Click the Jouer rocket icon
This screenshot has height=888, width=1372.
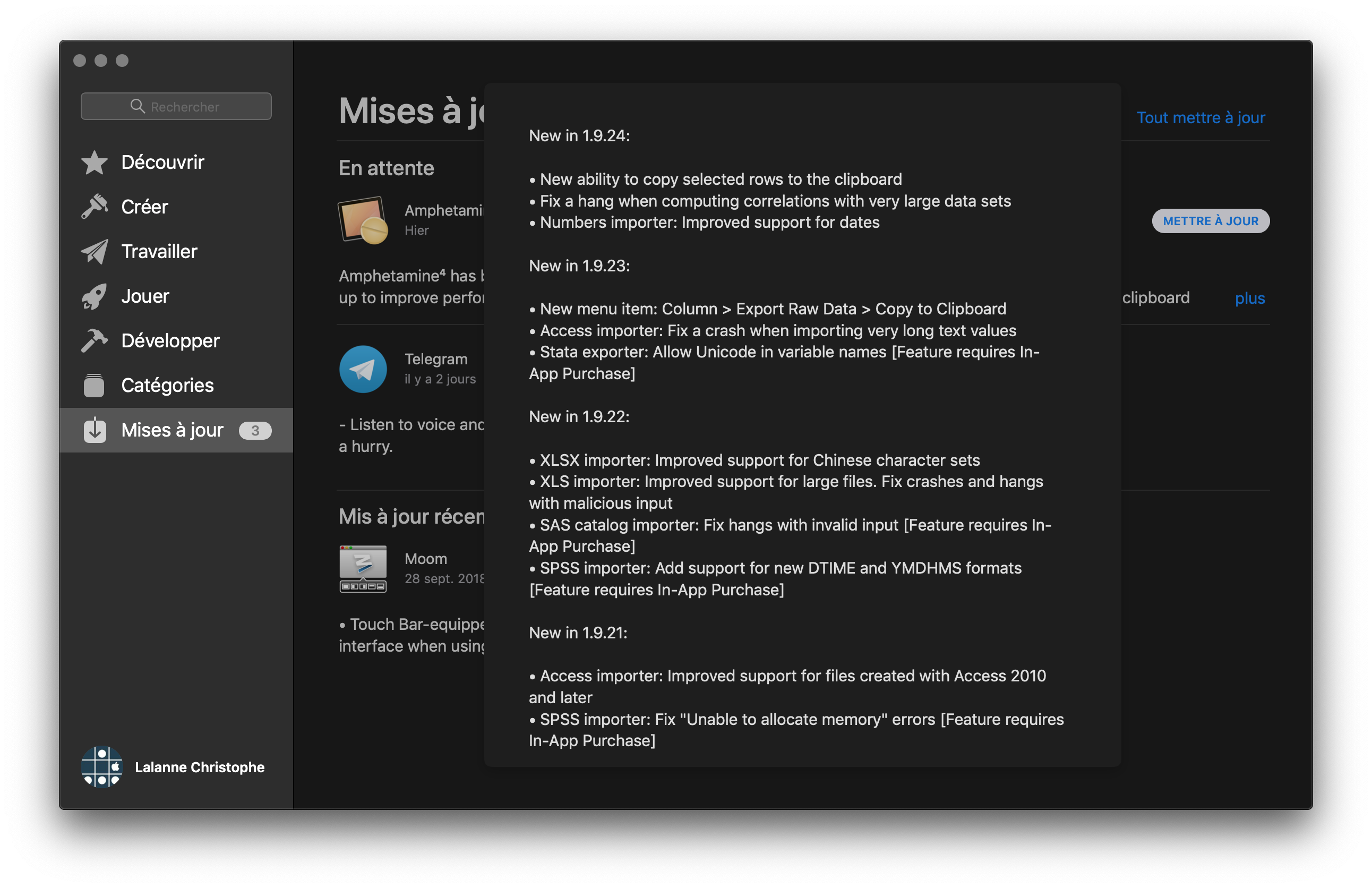click(95, 296)
